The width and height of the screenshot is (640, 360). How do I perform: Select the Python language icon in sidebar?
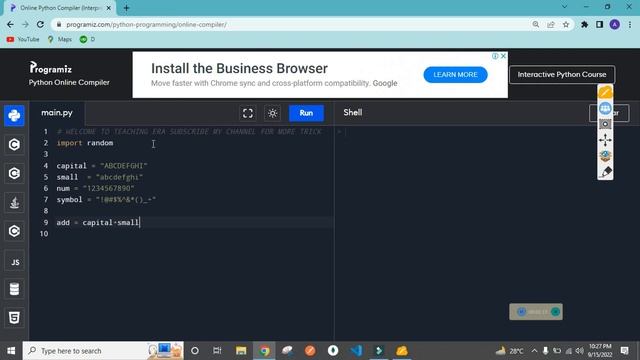pos(14,116)
